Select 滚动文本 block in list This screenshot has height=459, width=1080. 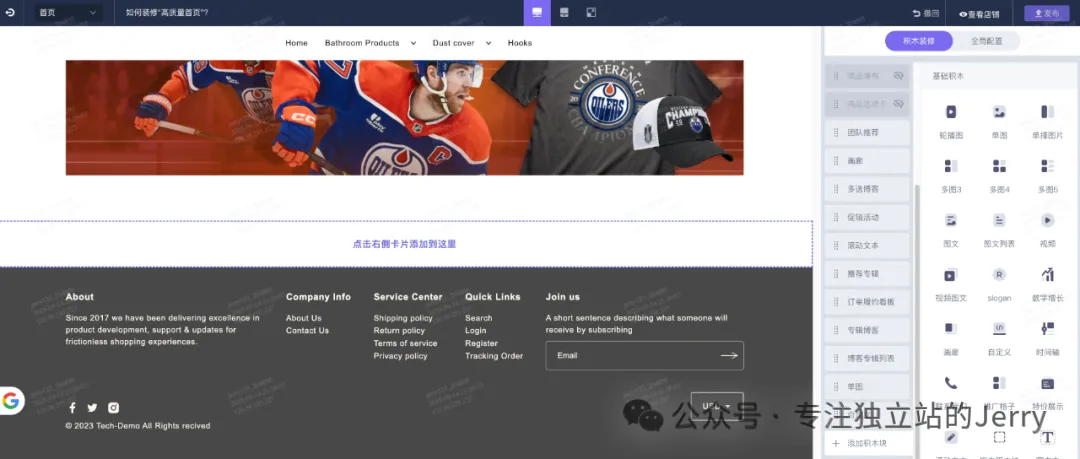coord(867,245)
